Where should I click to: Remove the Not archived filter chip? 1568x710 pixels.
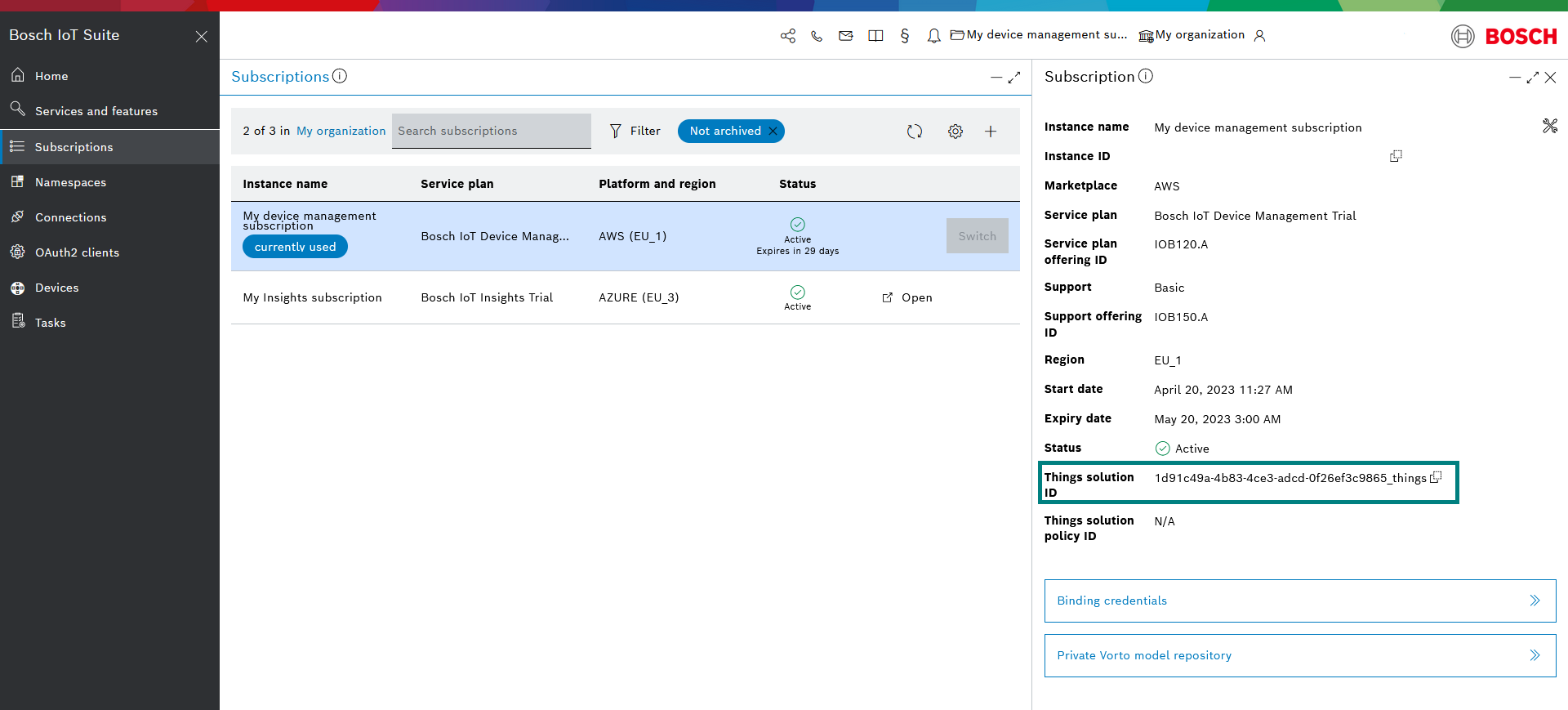pyautogui.click(x=773, y=131)
